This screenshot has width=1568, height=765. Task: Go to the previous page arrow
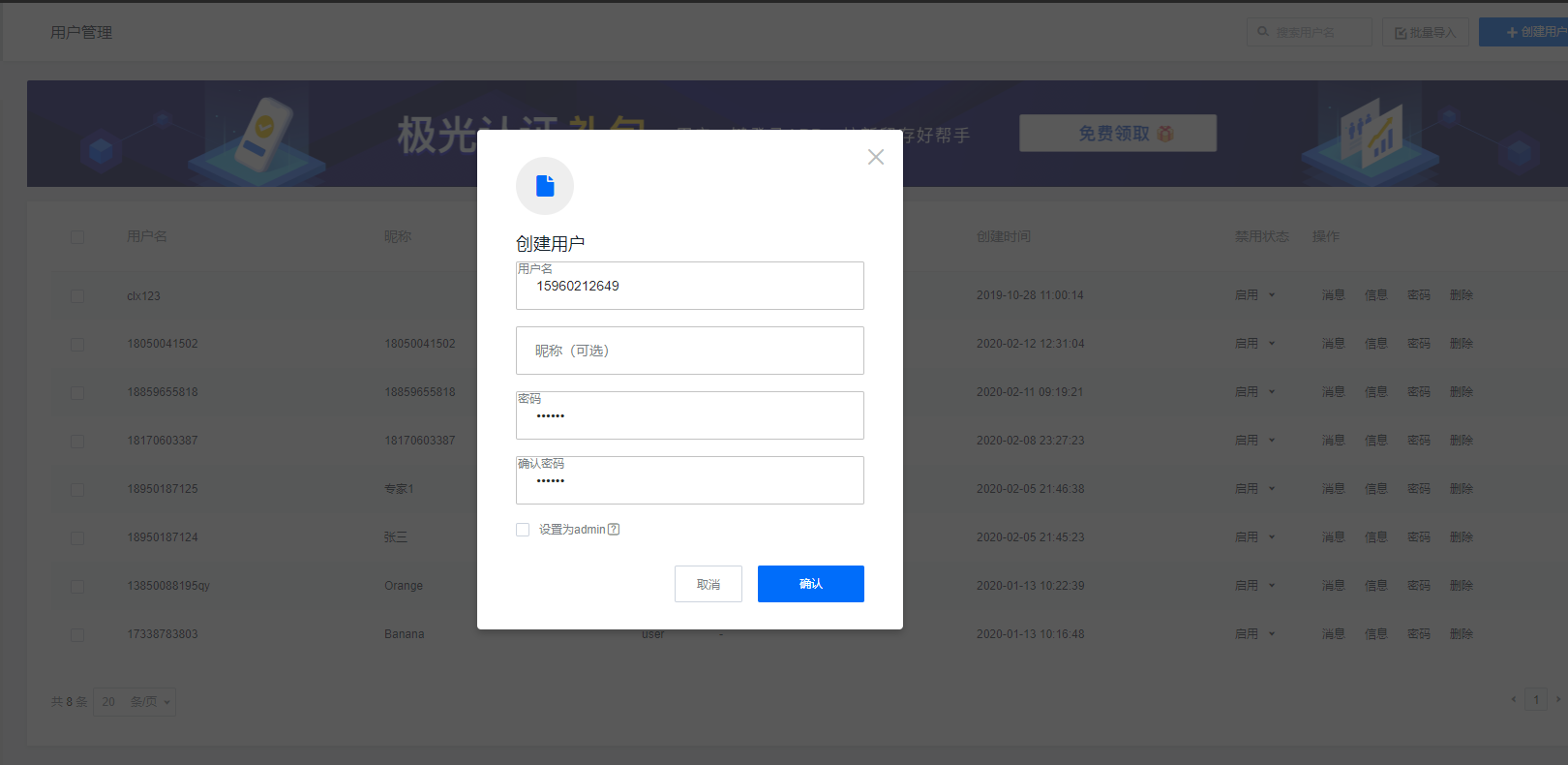[1514, 699]
